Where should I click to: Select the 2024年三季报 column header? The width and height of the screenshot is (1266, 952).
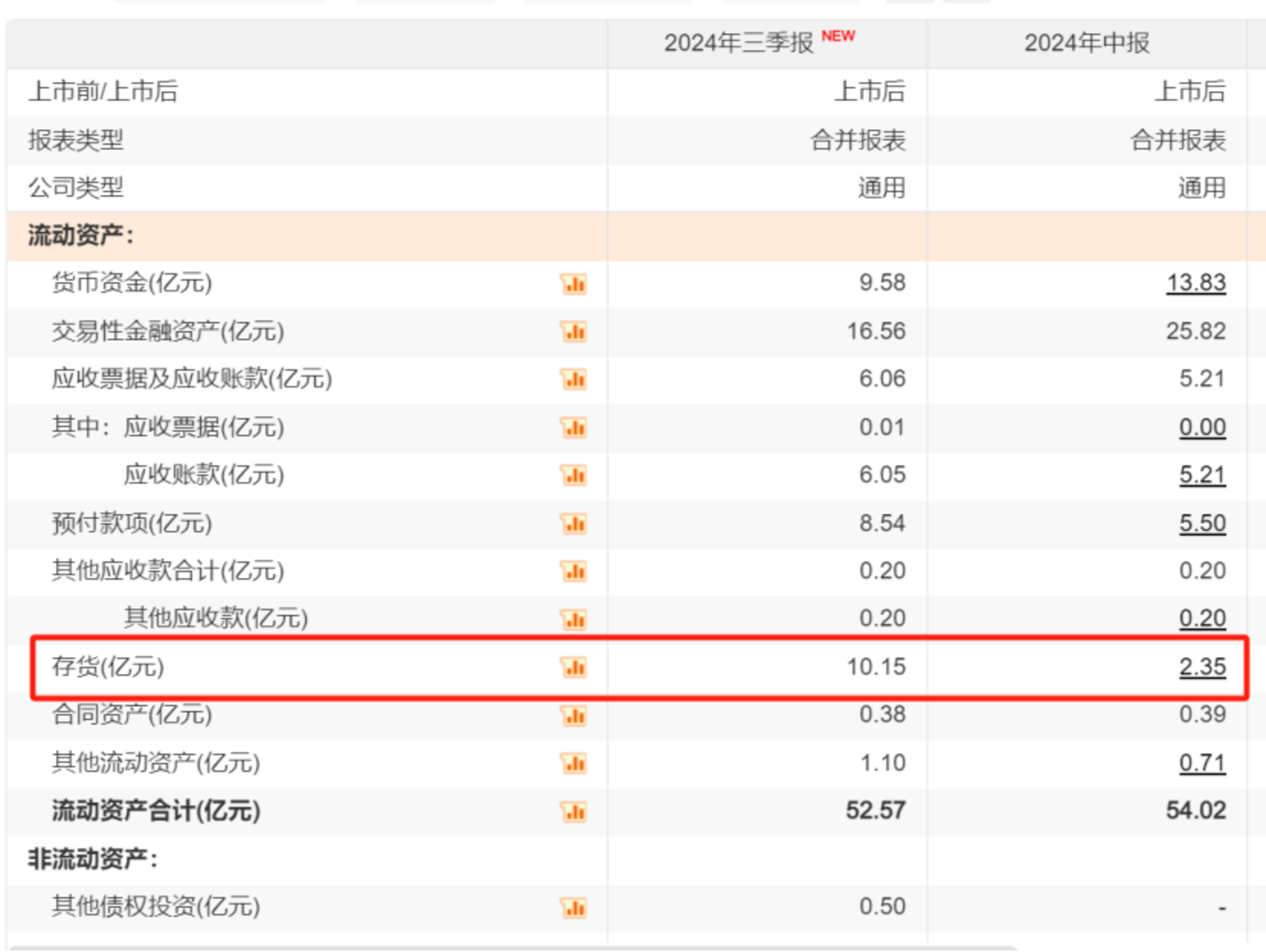pyautogui.click(x=738, y=43)
